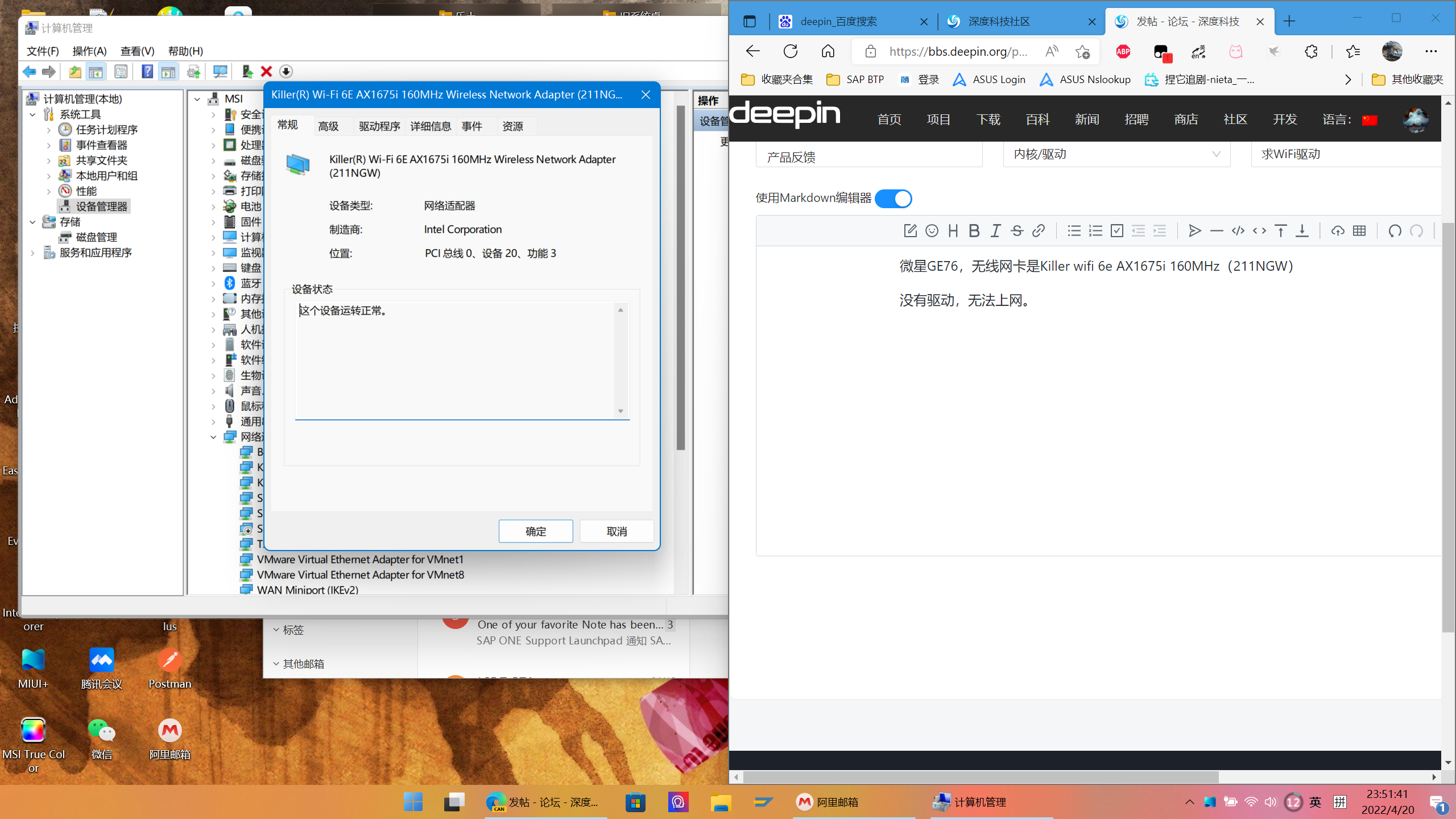
Task: Open the 内核/驱动 category dropdown
Action: [x=1116, y=154]
